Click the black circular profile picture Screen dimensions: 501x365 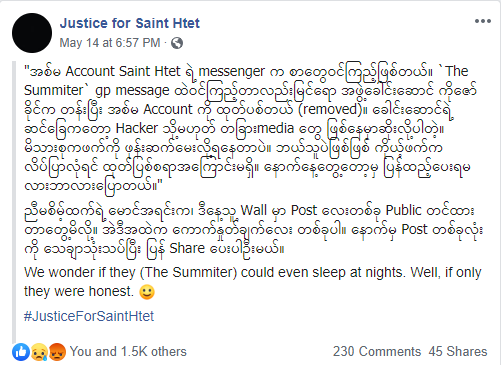(x=32, y=33)
